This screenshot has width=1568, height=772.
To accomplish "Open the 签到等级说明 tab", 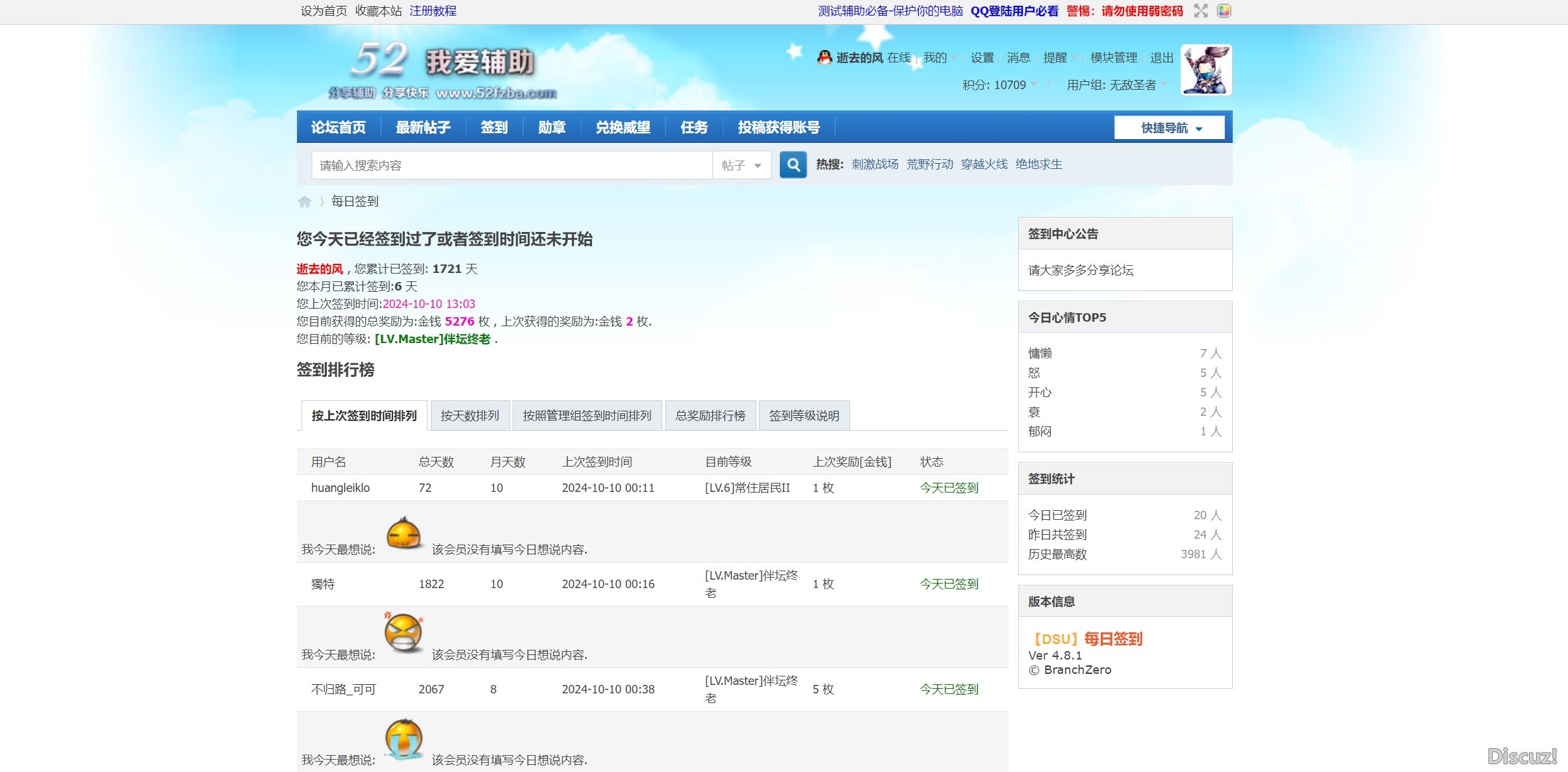I will click(x=804, y=416).
